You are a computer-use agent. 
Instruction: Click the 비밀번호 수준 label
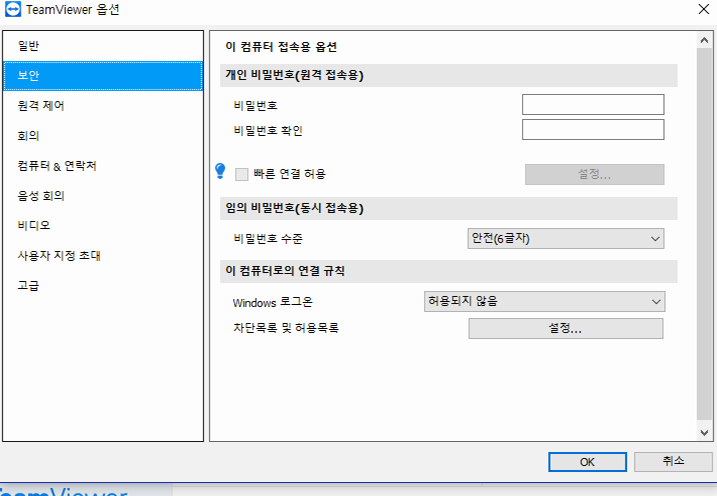[x=268, y=239]
